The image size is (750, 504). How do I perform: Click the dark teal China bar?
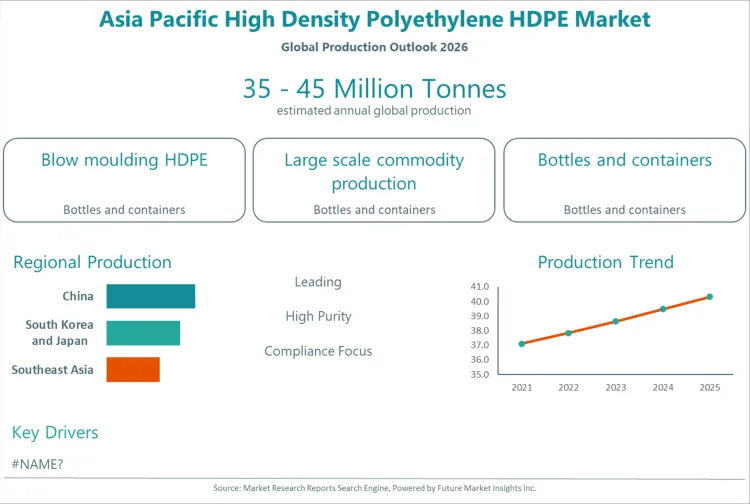pyautogui.click(x=151, y=296)
